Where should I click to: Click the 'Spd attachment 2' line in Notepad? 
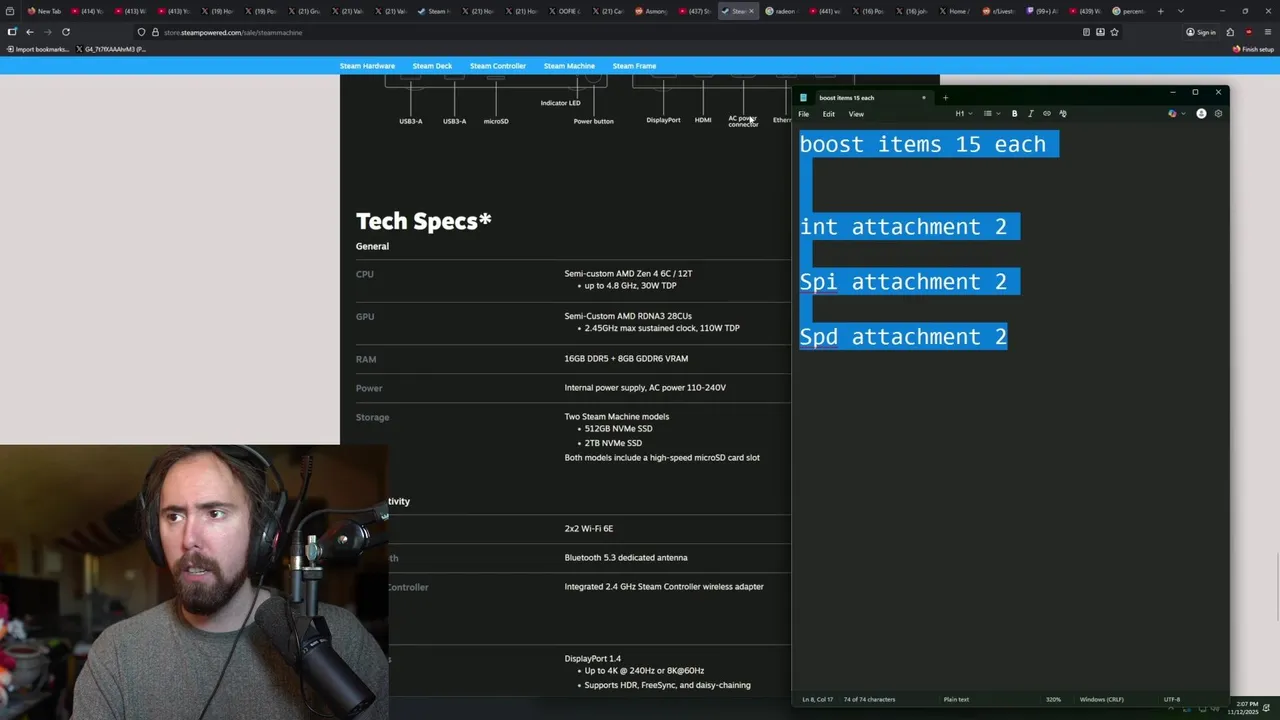pos(903,337)
